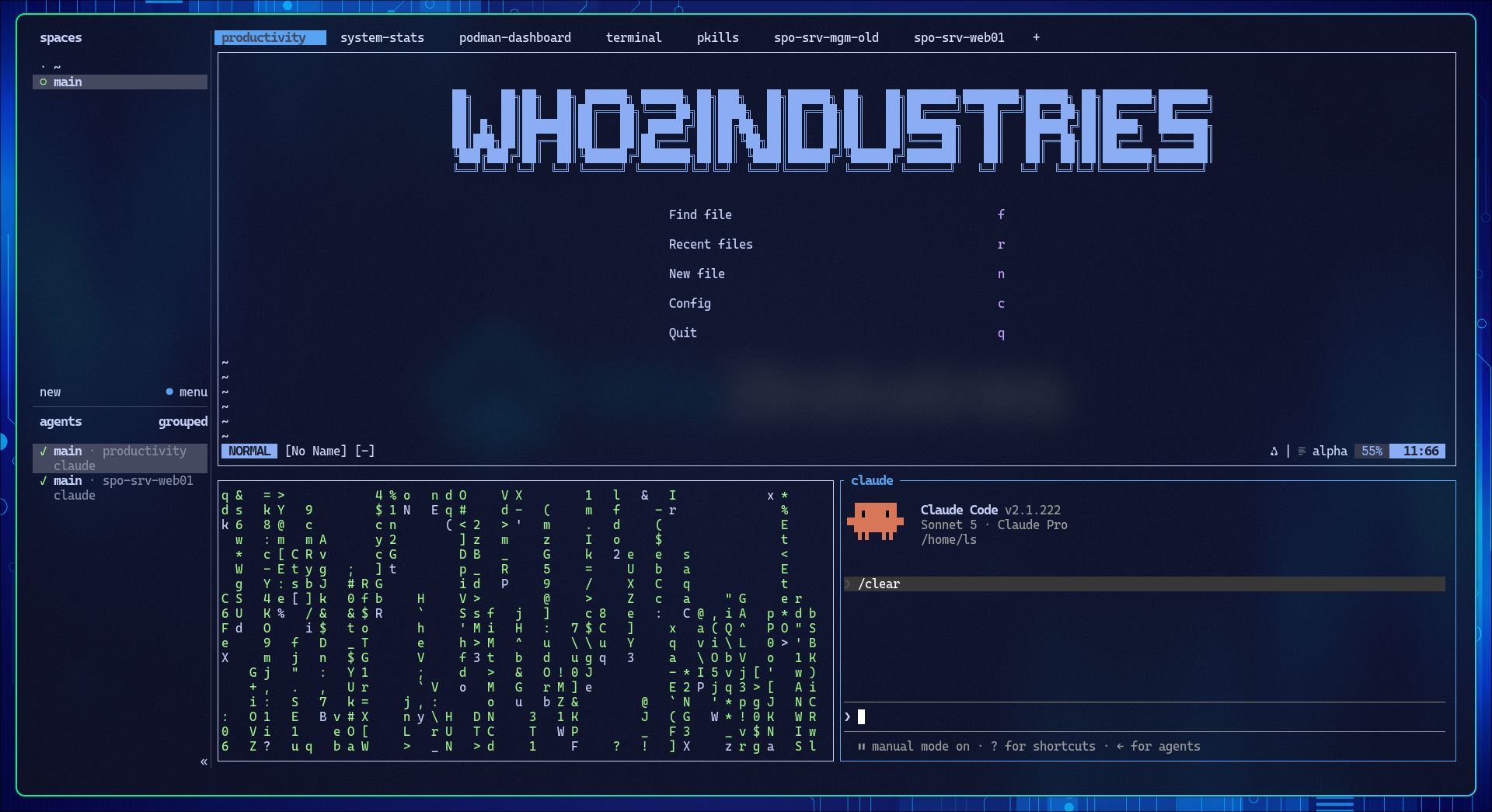Click the lines icon before alpha

[x=1302, y=451]
